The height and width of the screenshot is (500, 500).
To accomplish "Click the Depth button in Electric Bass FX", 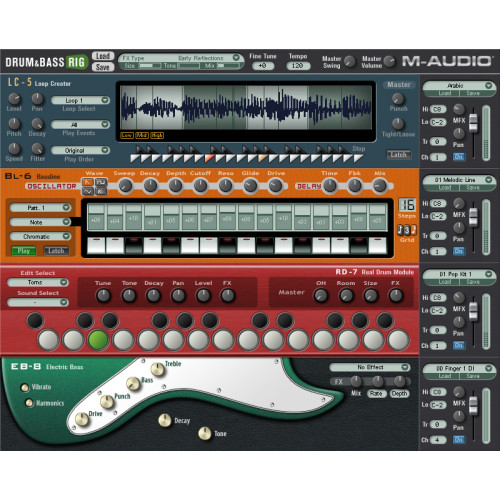I will click(399, 394).
